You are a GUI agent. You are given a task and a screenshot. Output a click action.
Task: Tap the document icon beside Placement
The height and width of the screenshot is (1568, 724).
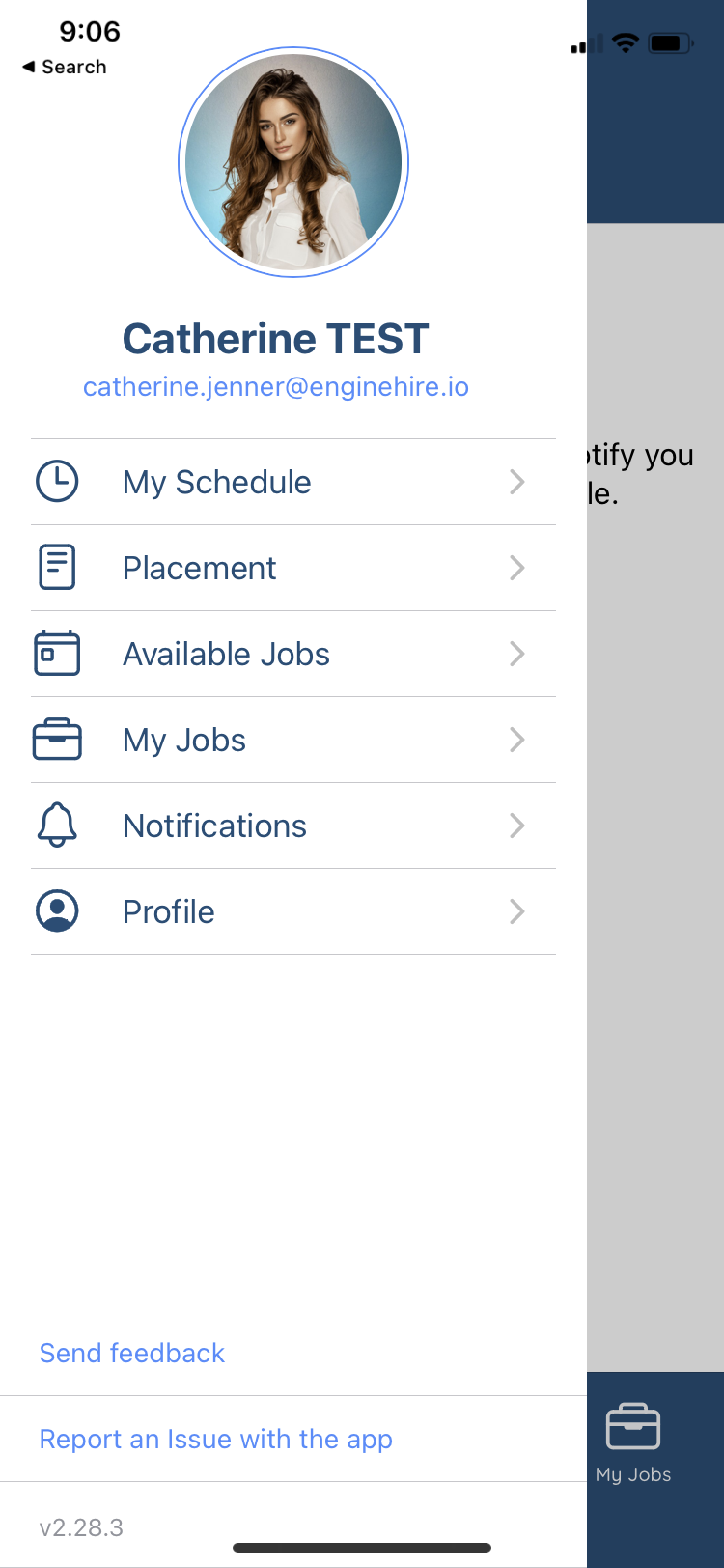(57, 568)
